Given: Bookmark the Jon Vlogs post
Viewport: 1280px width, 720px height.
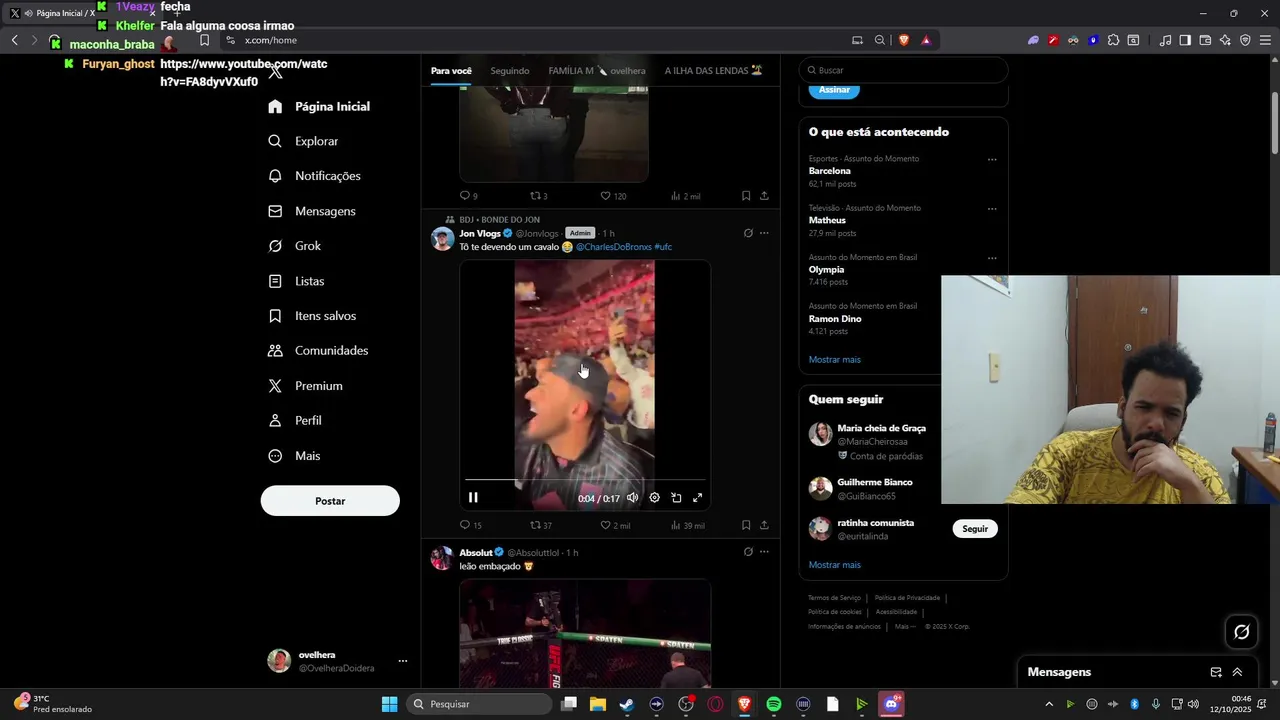Looking at the screenshot, I should tap(746, 525).
